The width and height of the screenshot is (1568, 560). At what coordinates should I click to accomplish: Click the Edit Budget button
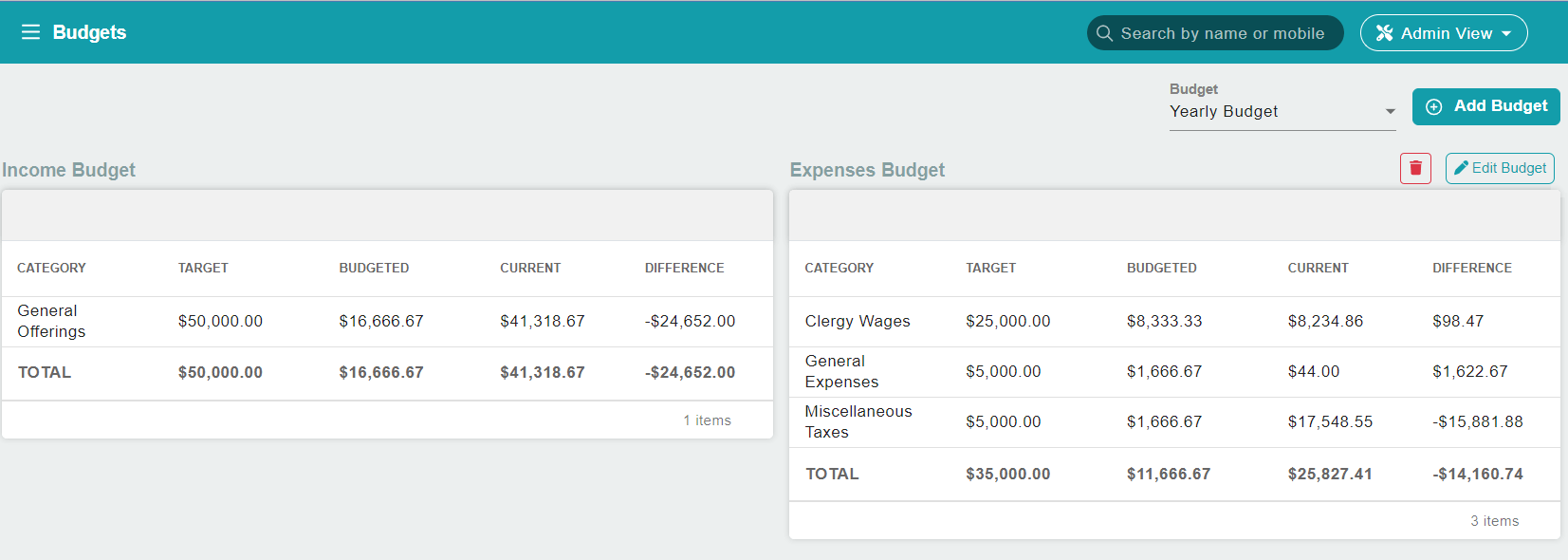[x=1500, y=168]
